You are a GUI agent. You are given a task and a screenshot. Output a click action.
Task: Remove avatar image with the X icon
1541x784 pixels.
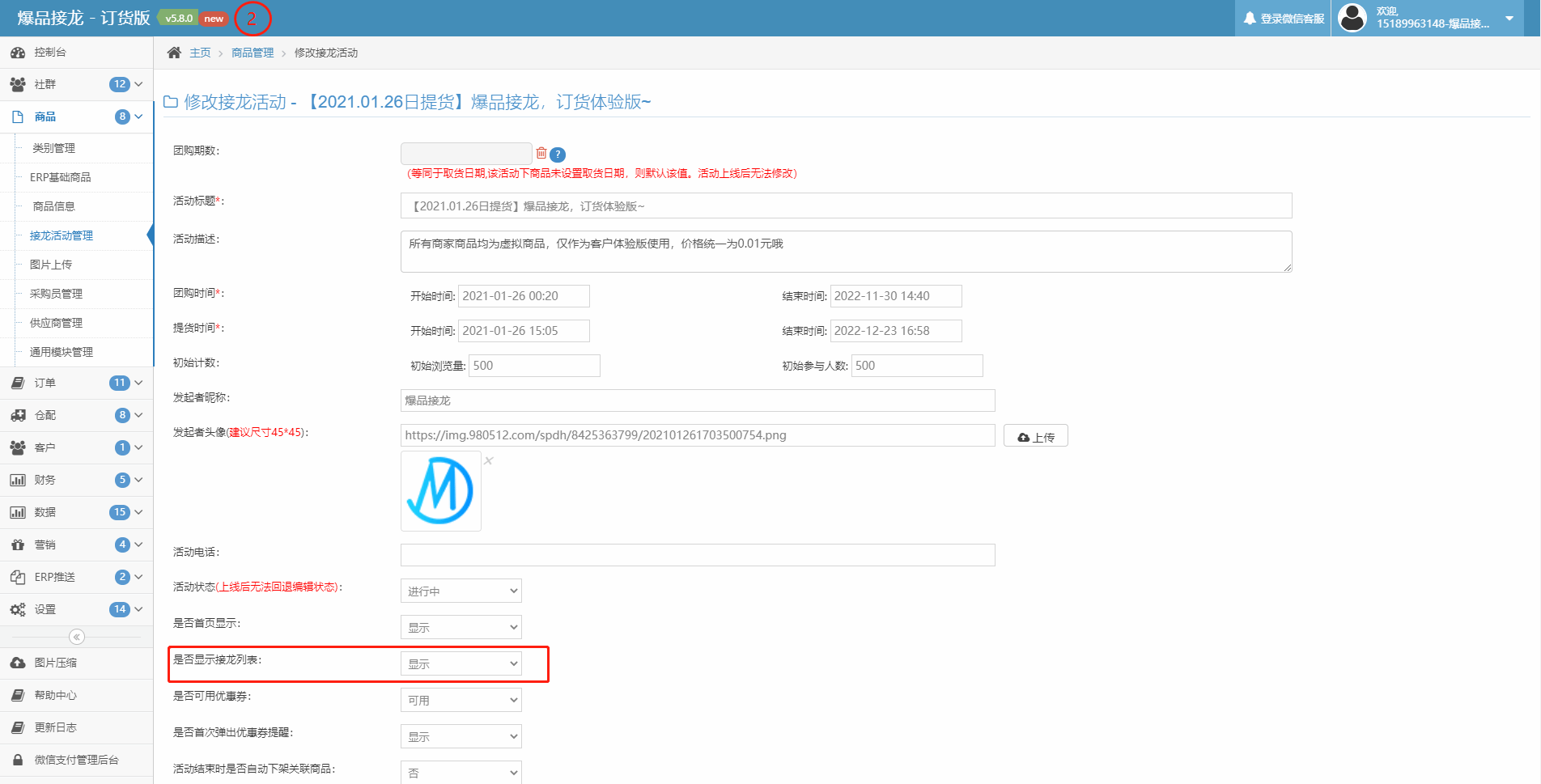click(x=489, y=460)
